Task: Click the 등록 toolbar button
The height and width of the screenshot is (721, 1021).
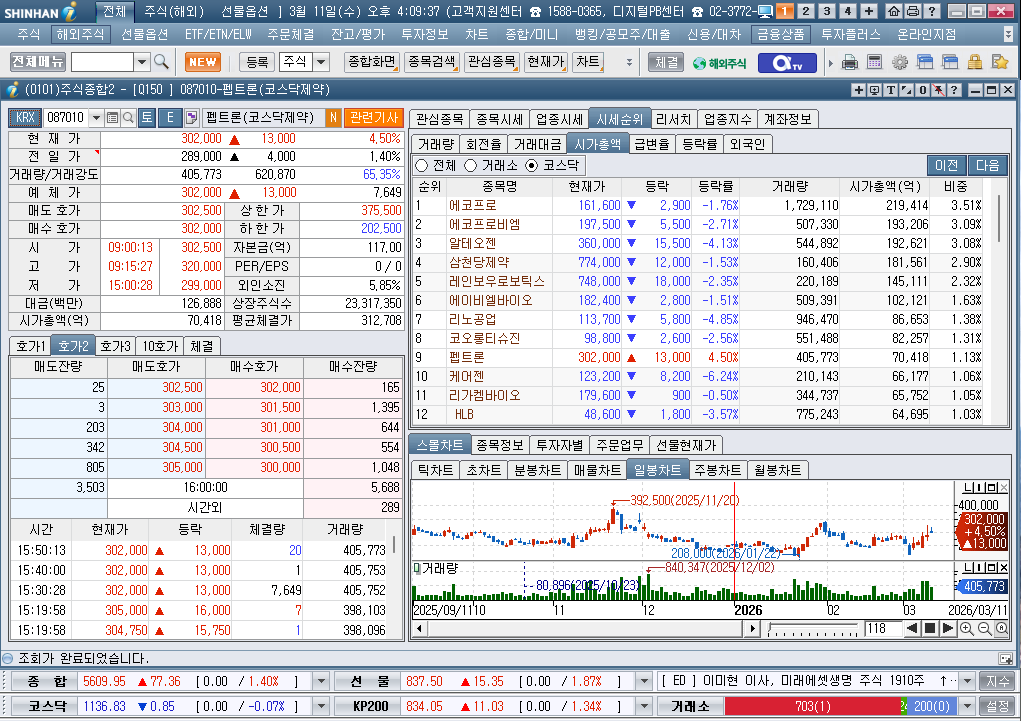Action: 257,62
